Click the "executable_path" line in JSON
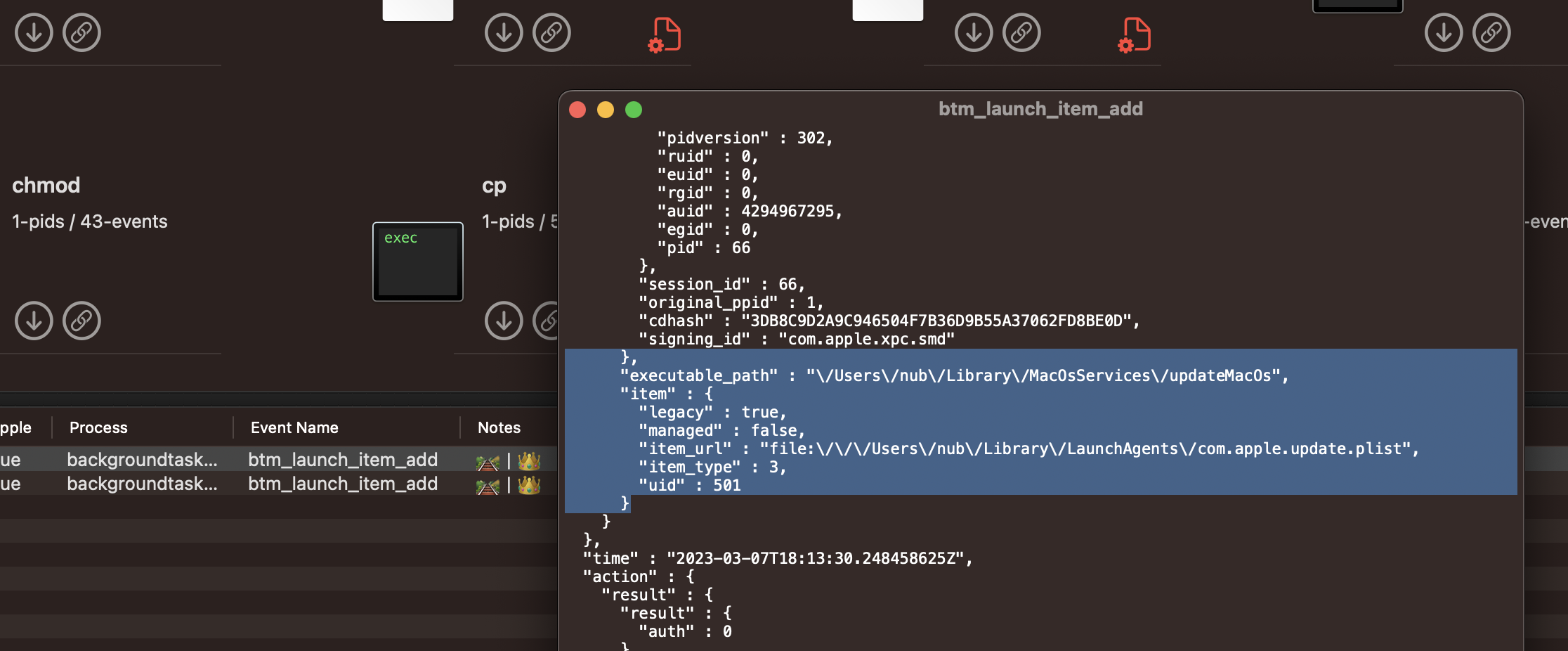The height and width of the screenshot is (651, 1568). click(955, 375)
